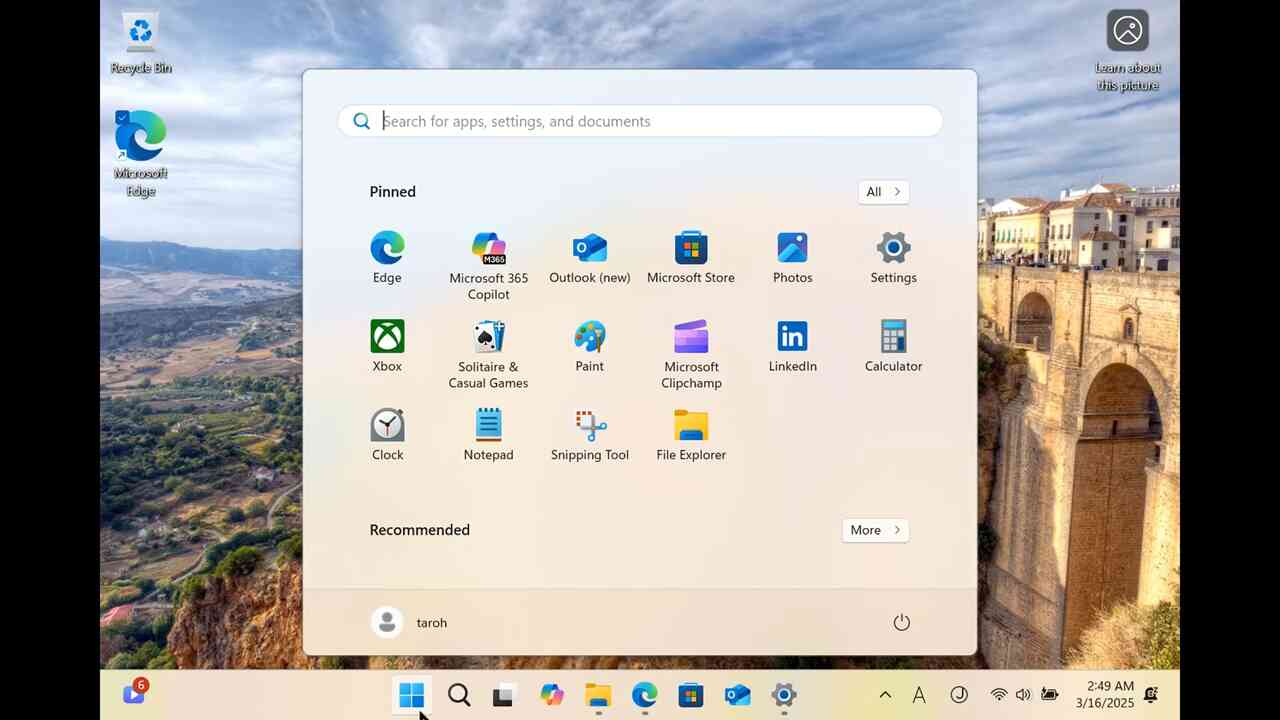
Task: Focus the Start menu search box
Action: coord(640,121)
